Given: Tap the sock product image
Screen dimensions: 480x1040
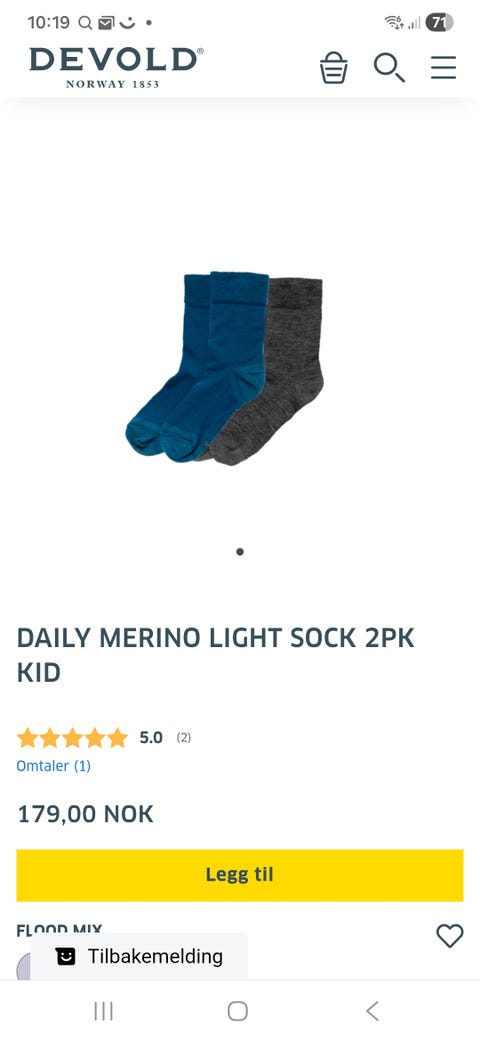Looking at the screenshot, I should coord(224,367).
